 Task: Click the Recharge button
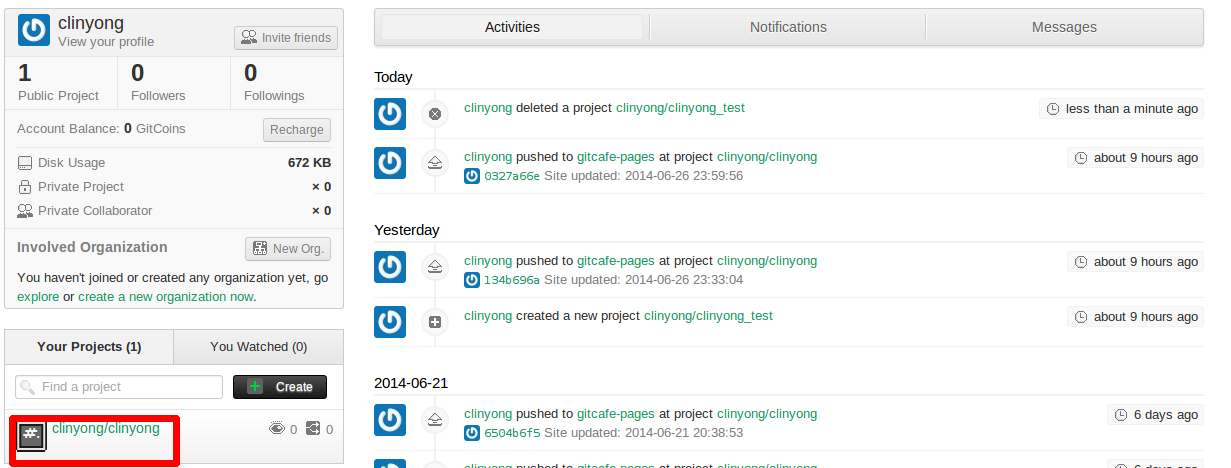[297, 130]
